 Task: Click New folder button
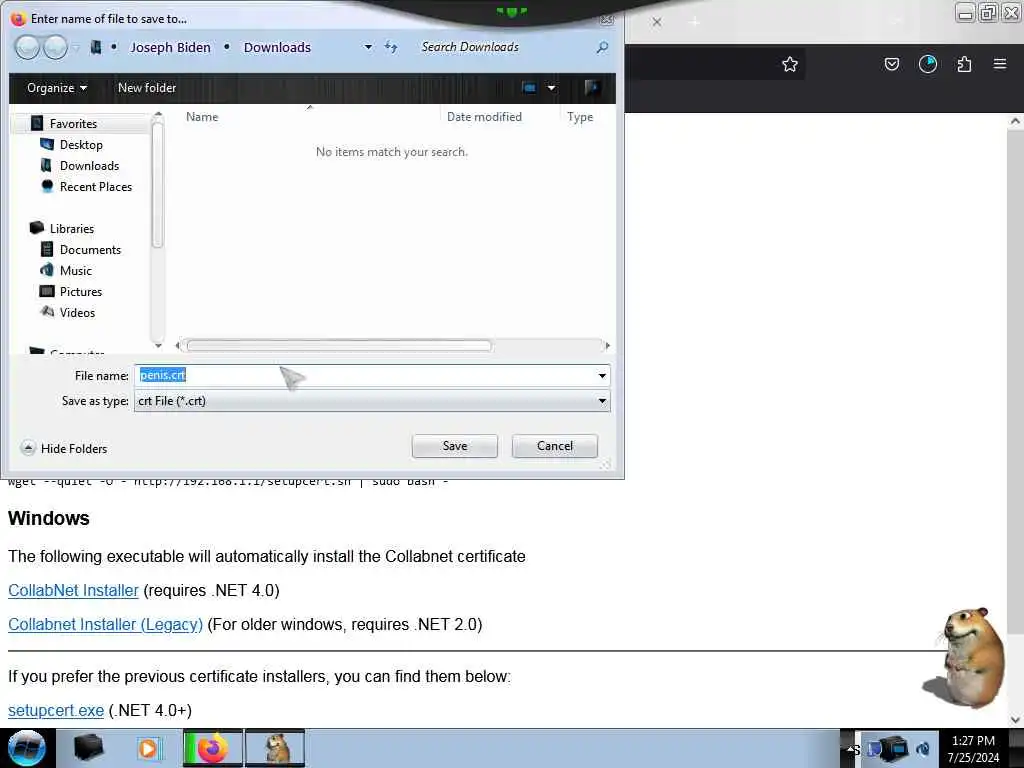point(147,88)
